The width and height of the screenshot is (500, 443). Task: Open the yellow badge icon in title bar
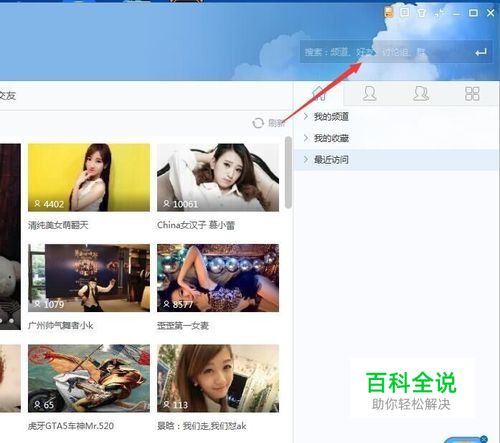click(x=389, y=12)
